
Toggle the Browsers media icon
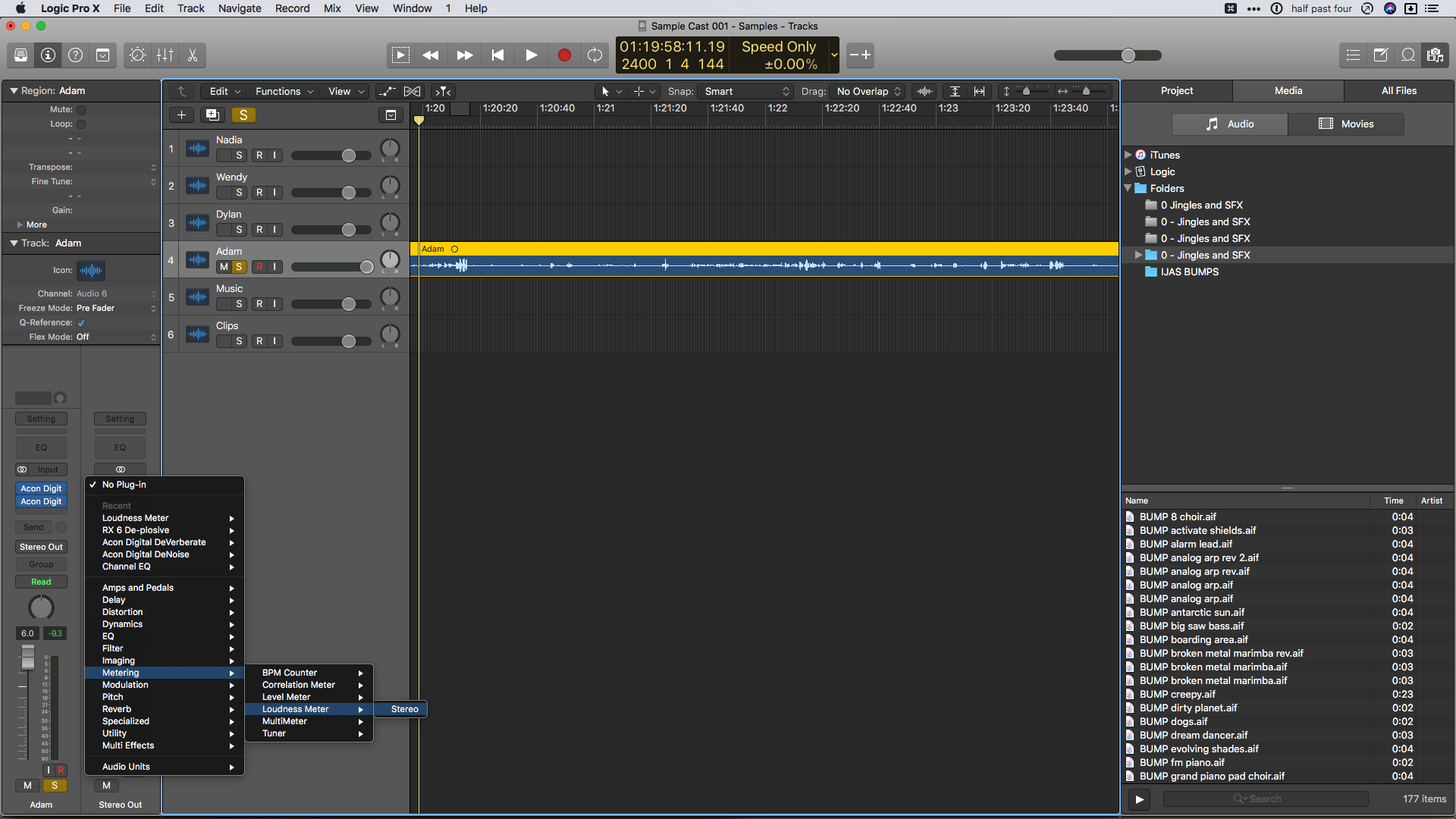[x=1435, y=55]
